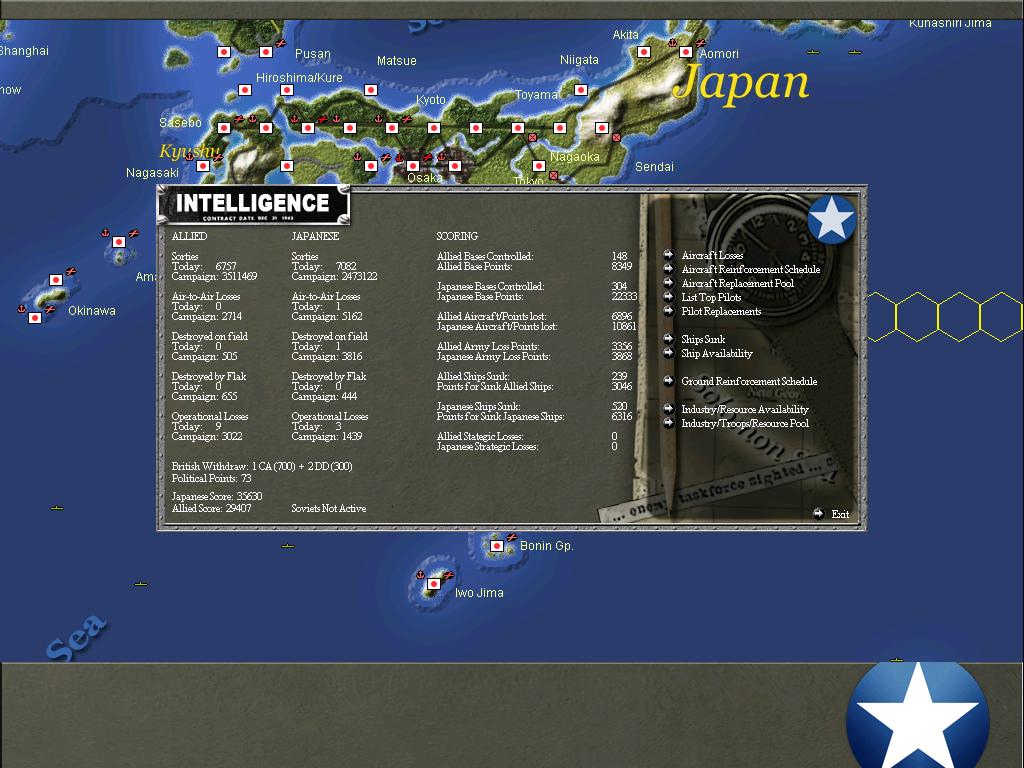Click the 'Soviets Not Active' status text
1024x768 pixels.
(x=328, y=508)
